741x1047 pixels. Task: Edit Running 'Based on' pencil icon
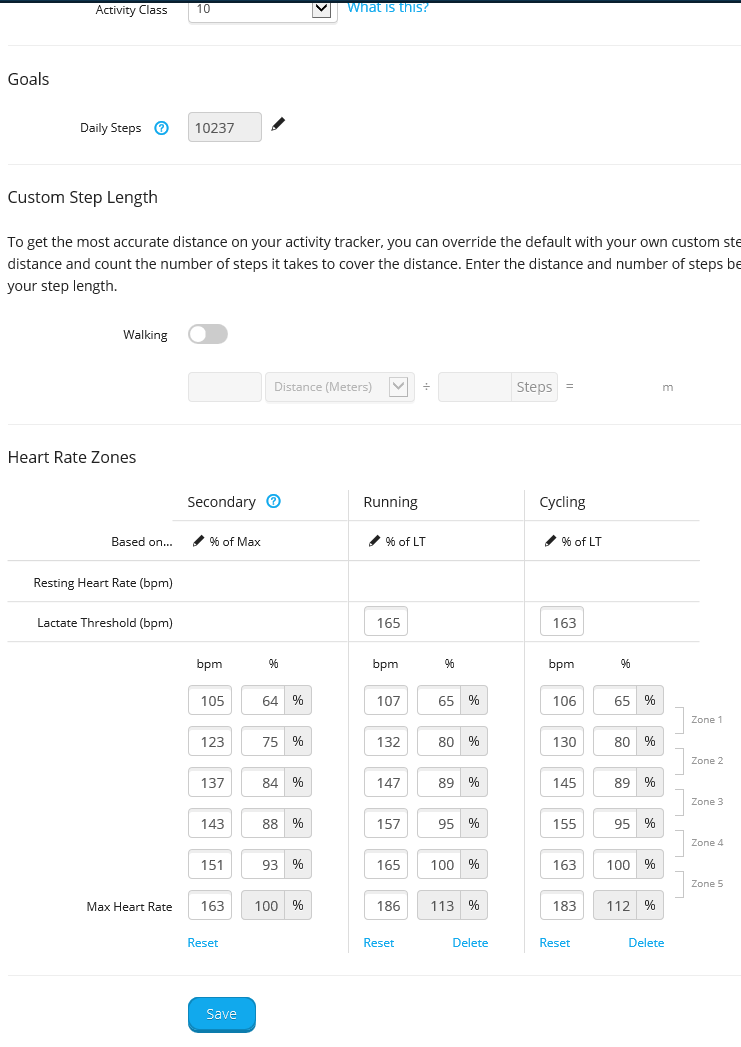click(375, 541)
